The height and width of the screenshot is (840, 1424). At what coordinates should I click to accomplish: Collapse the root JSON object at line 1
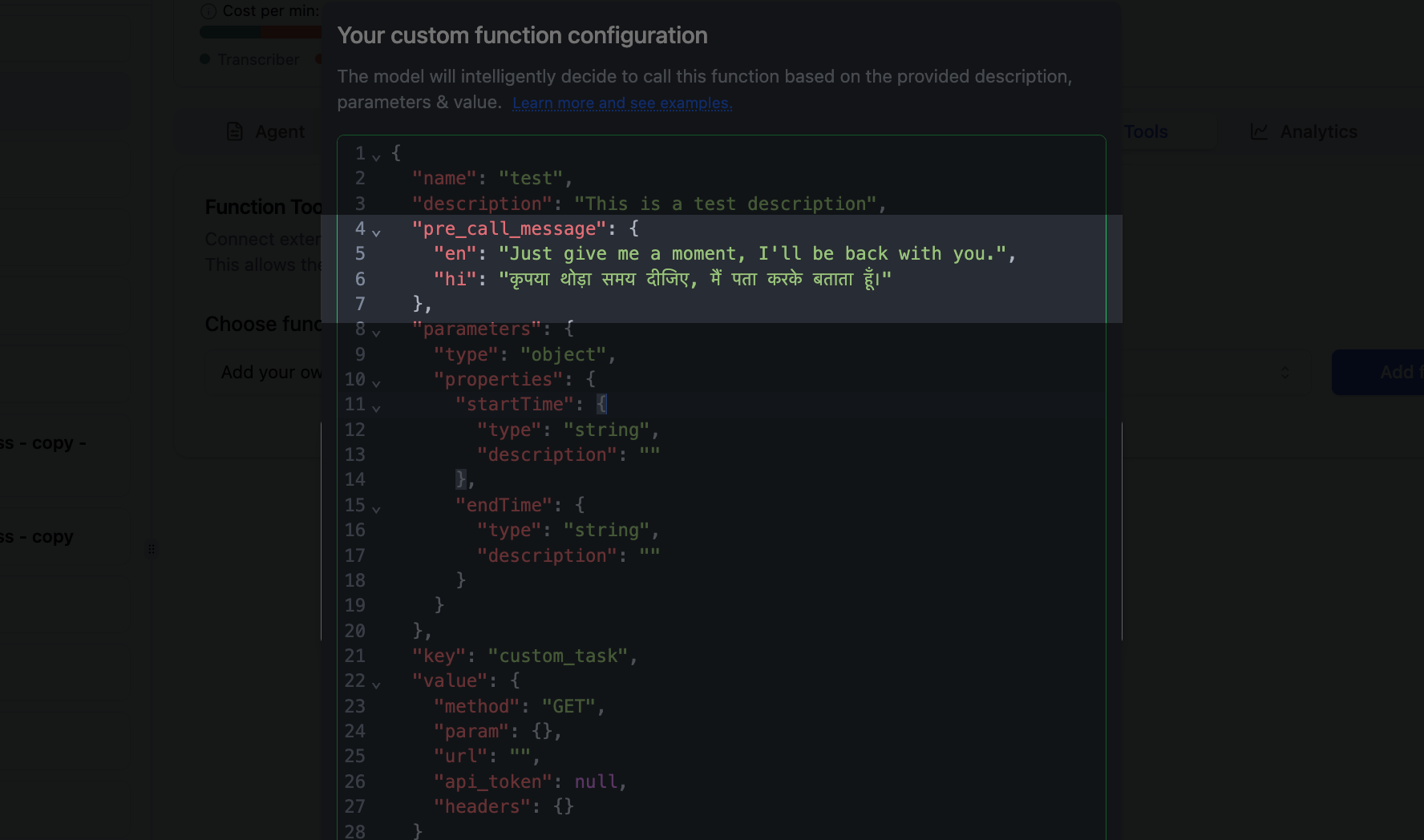point(376,155)
